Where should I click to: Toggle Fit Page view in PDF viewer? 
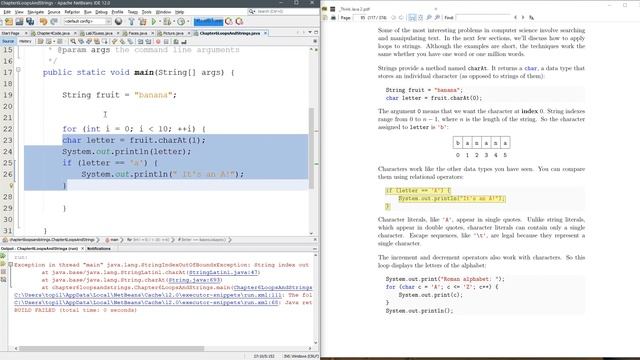pos(420,18)
